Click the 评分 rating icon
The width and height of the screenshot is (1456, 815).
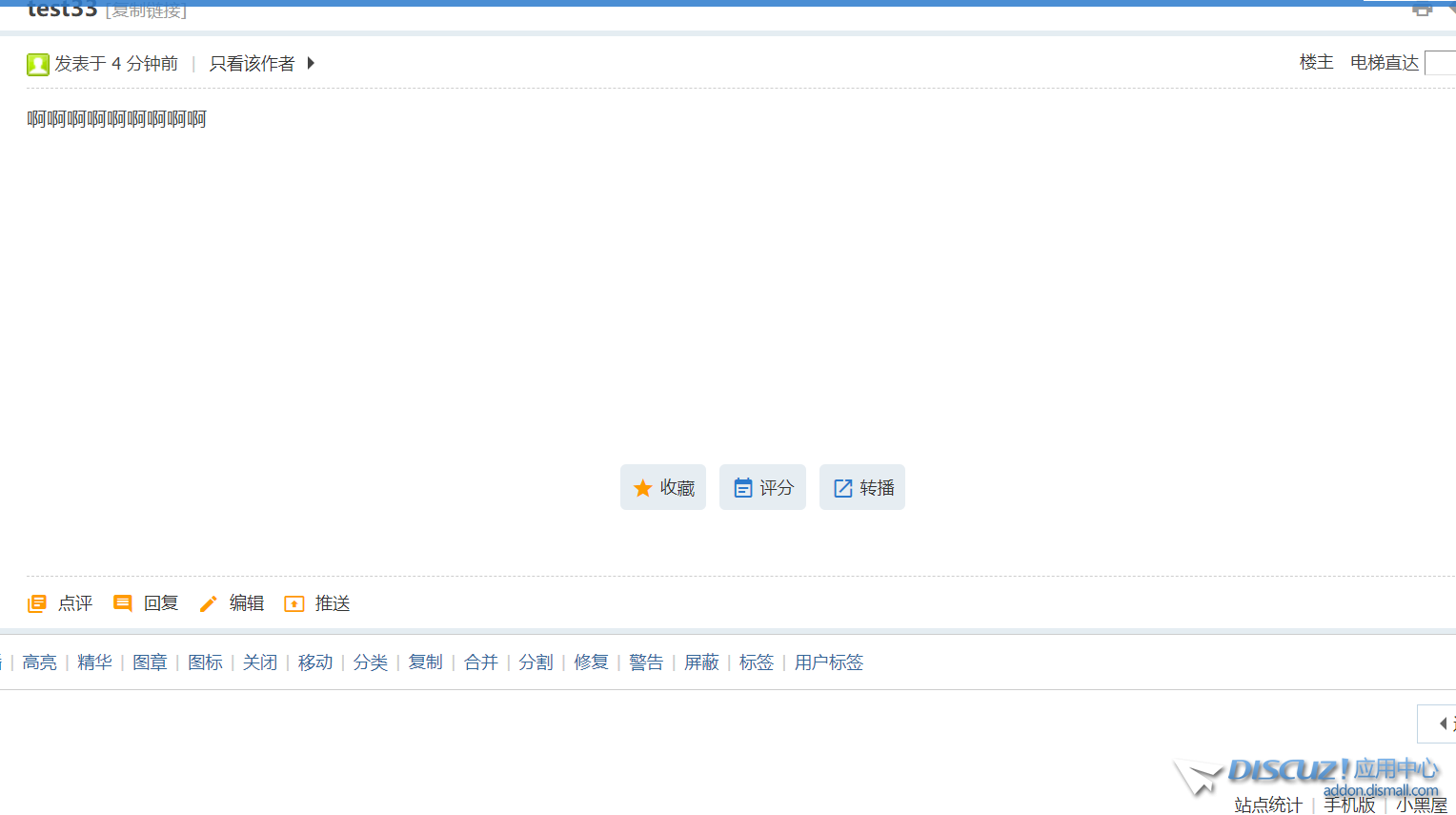click(x=743, y=488)
